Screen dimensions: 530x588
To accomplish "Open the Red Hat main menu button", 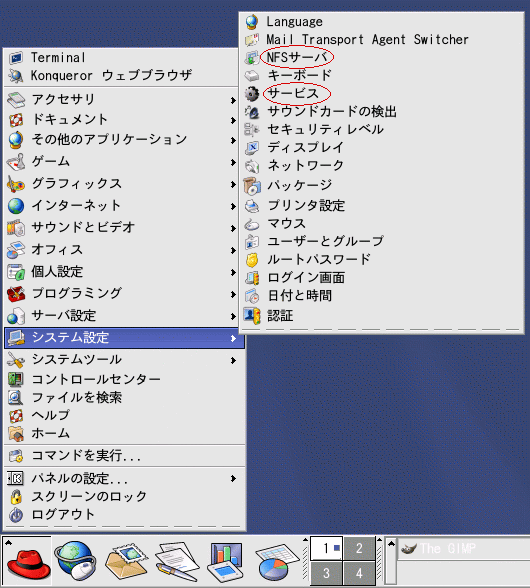I will click(x=27, y=561).
